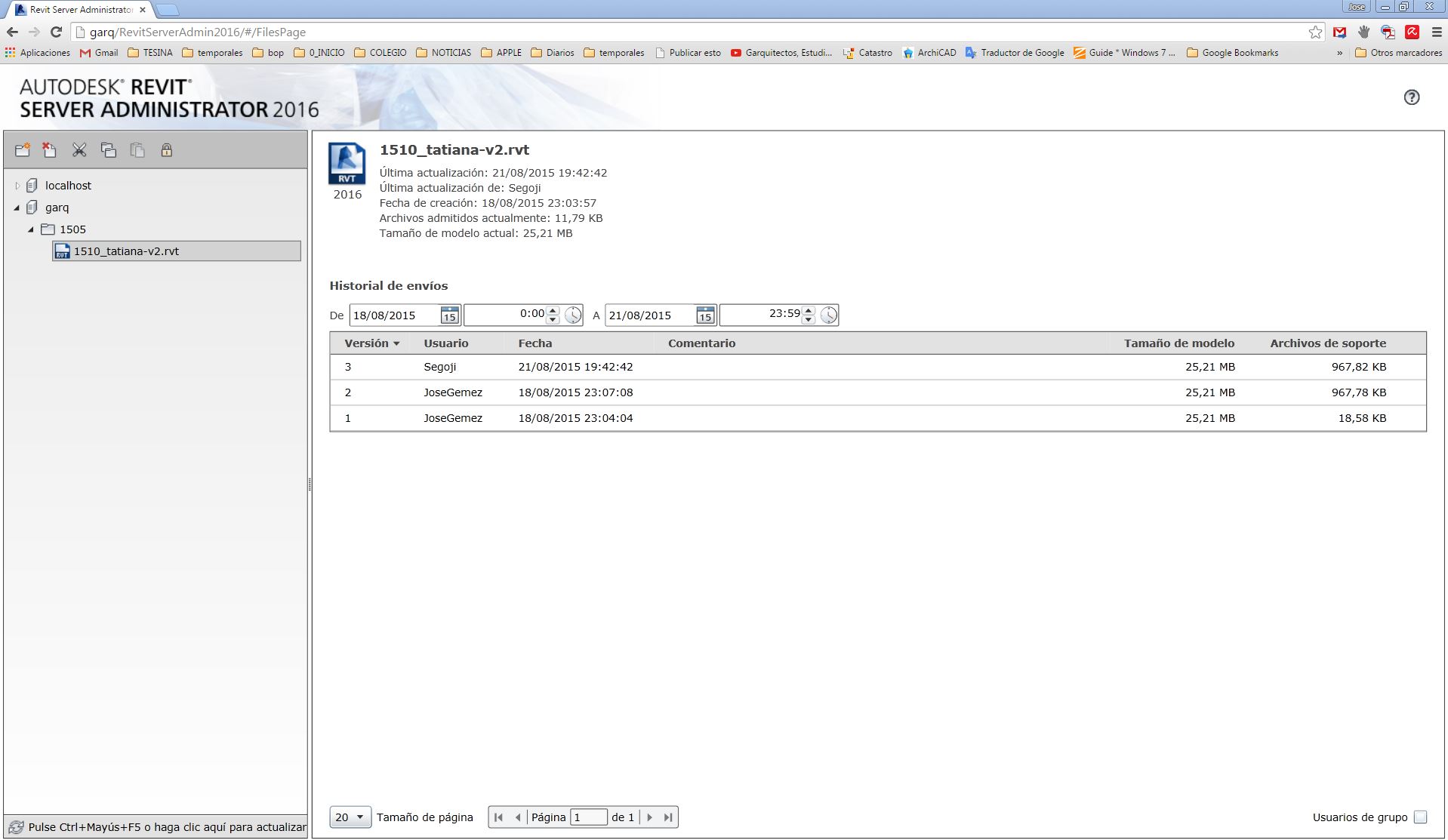Increase the start time with up stepper
This screenshot has width=1448, height=840.
click(553, 310)
